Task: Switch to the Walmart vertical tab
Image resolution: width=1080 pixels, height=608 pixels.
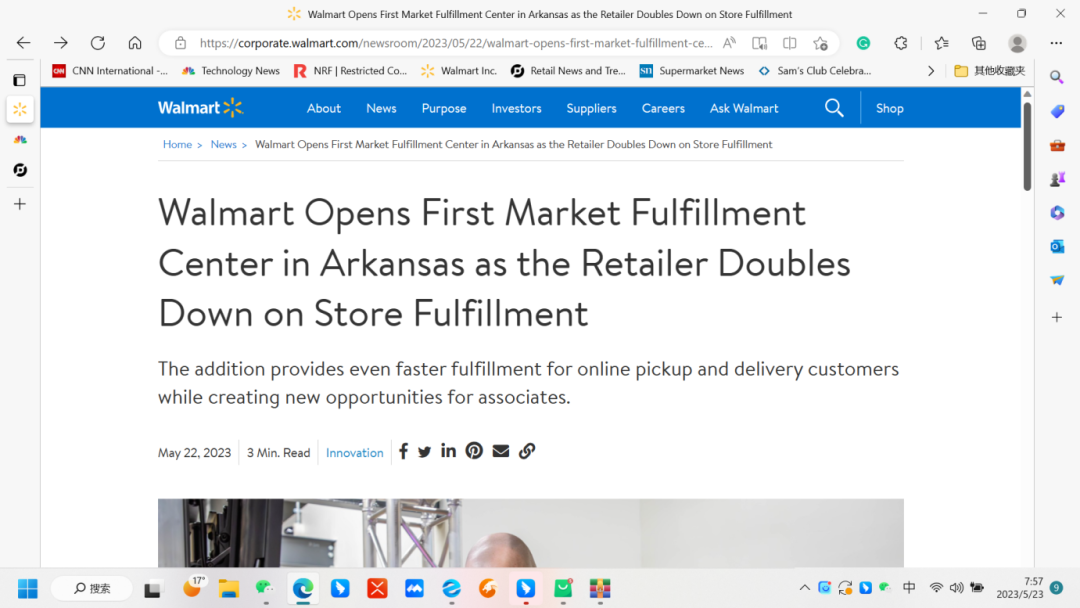Action: pos(20,109)
